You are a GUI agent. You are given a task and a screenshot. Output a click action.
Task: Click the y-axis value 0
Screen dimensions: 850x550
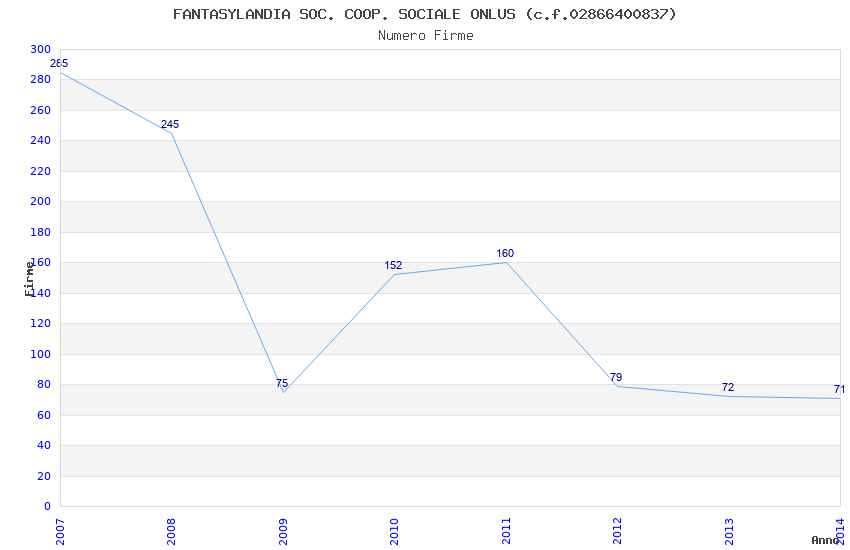[47, 507]
